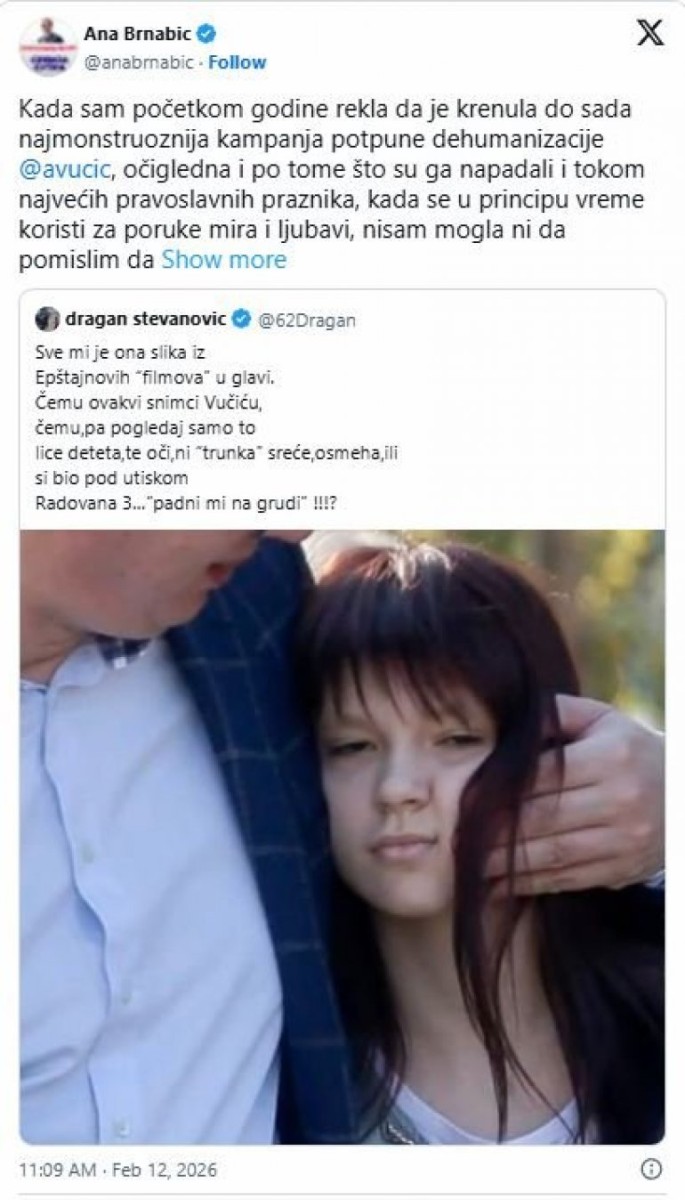
Task: Click the dragan stevanovic display name
Action: [x=146, y=319]
